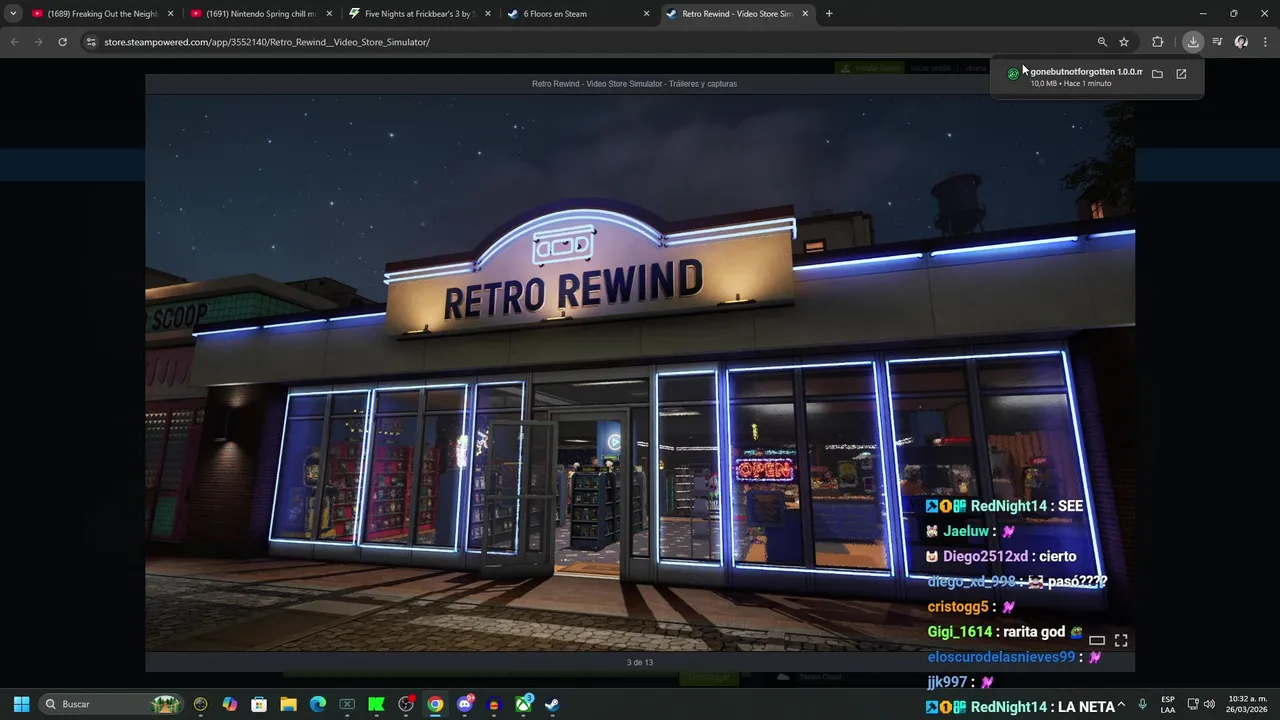Click Gigi_1614 'rarita god' chat message
Screen dimensions: 1280x720
click(x=1005, y=632)
